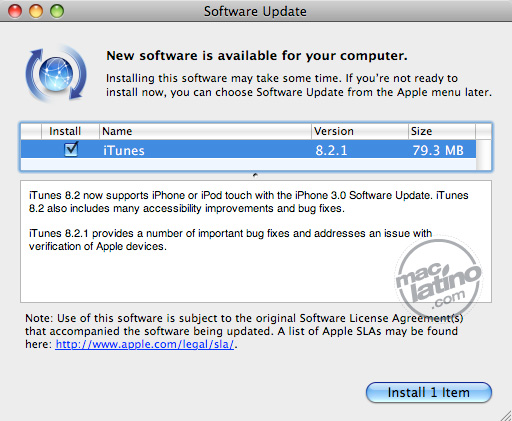
Task: Click the split pane divider handle
Action: tap(255, 175)
